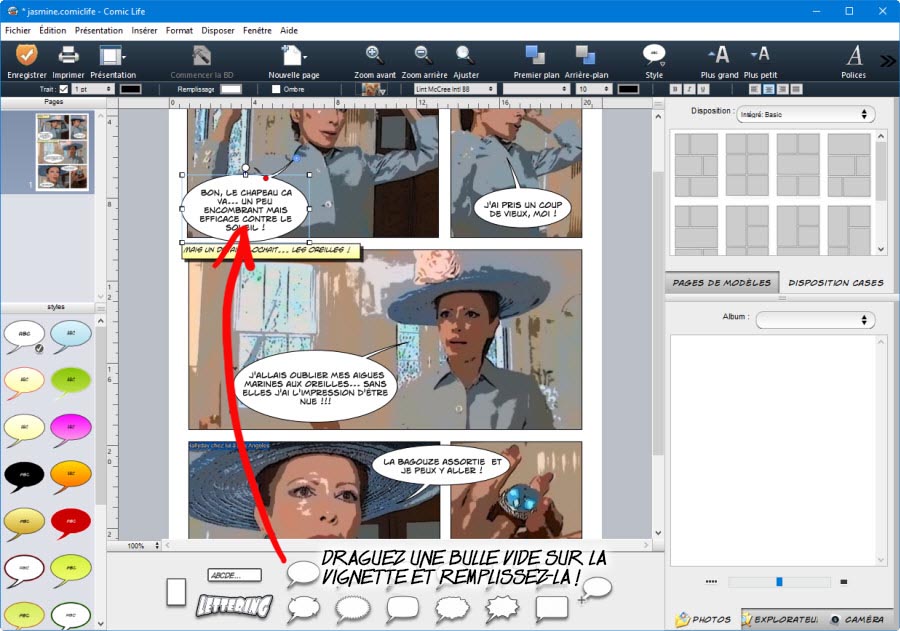Open the Disposer menu
This screenshot has width=900, height=631.
218,30
